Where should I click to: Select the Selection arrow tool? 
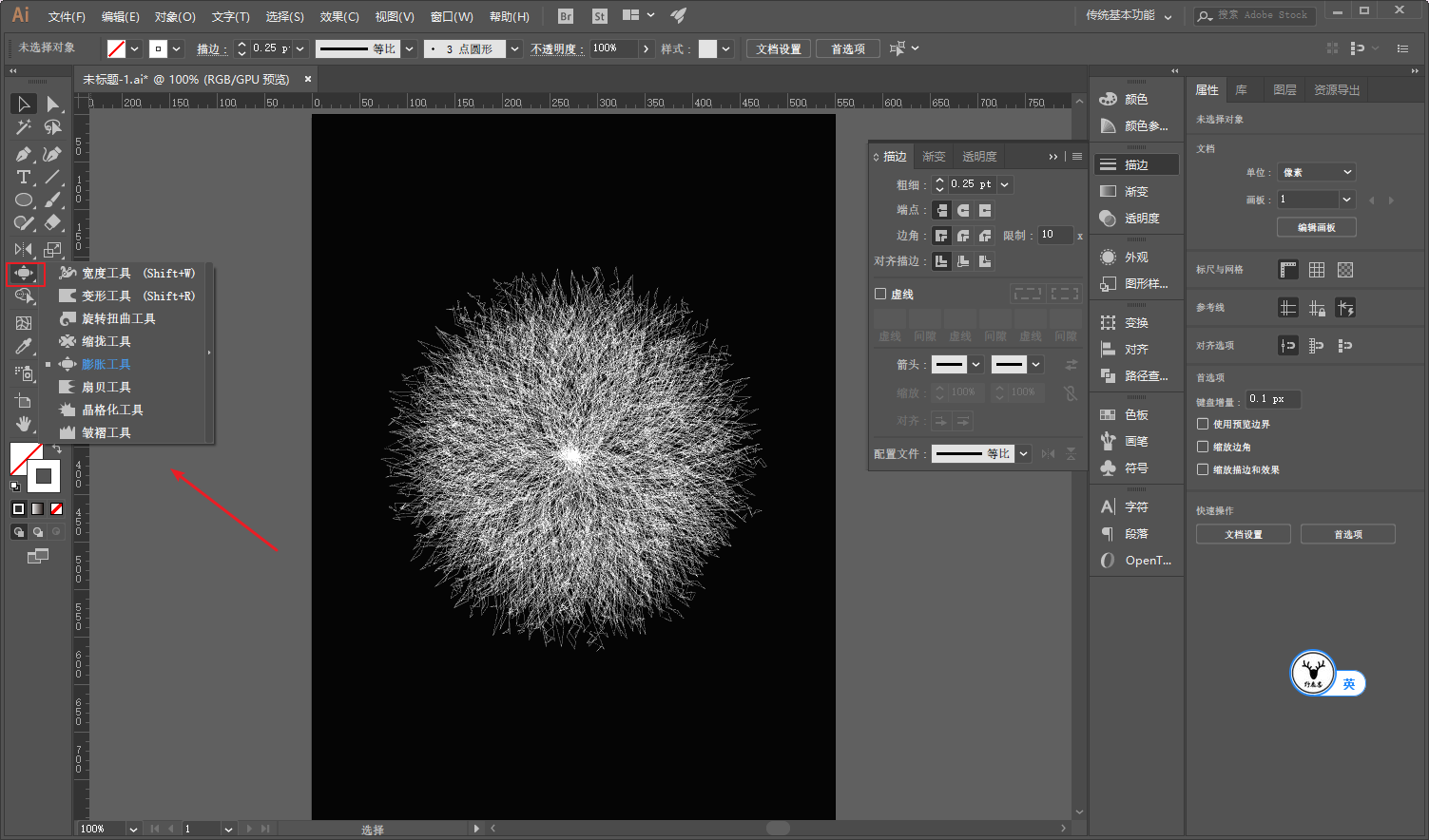[x=24, y=104]
